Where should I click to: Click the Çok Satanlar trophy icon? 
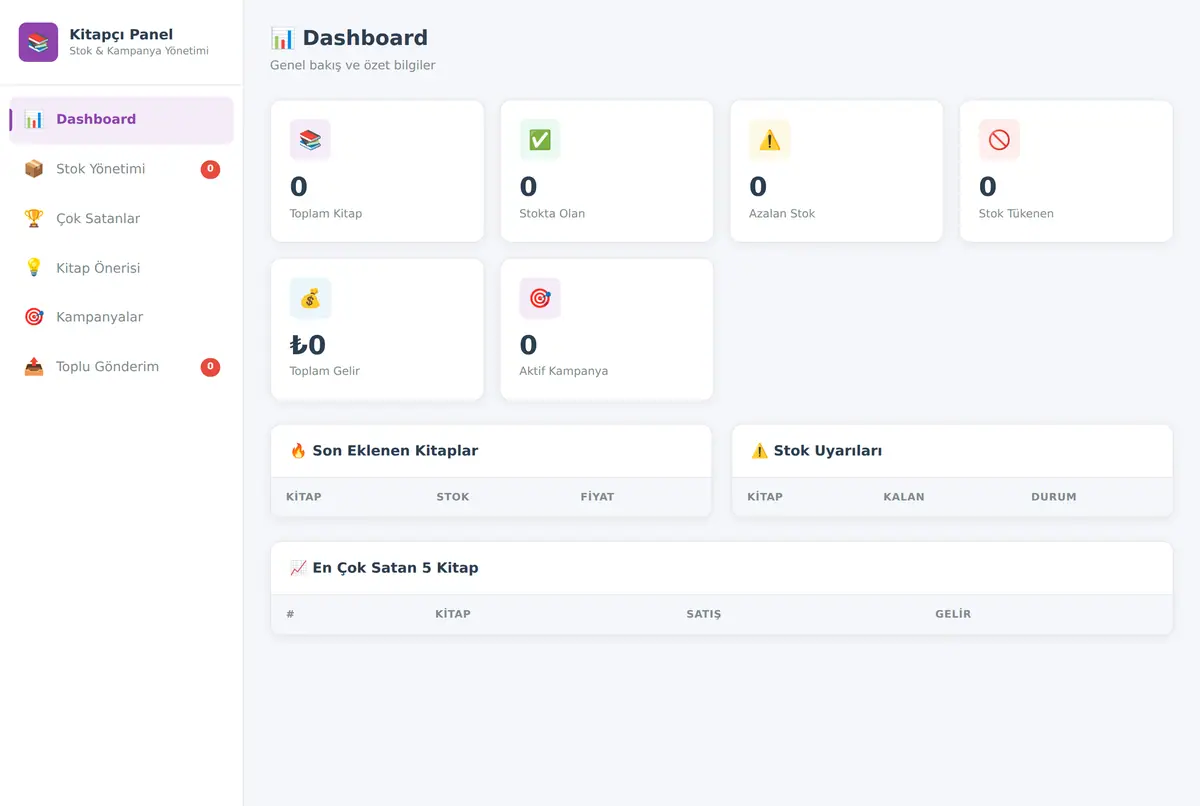pos(34,218)
